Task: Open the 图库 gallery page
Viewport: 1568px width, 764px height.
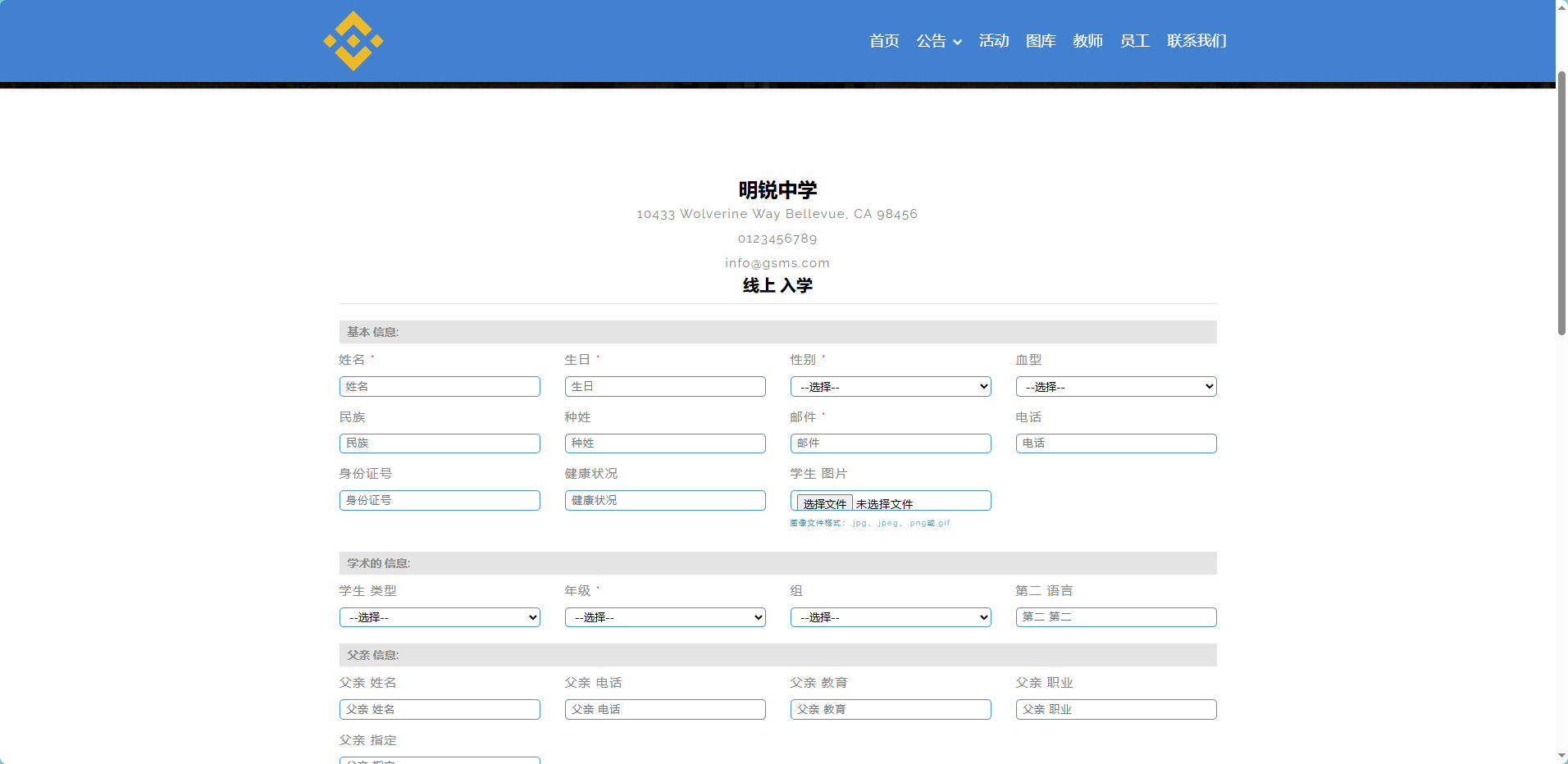Action: tap(1040, 41)
